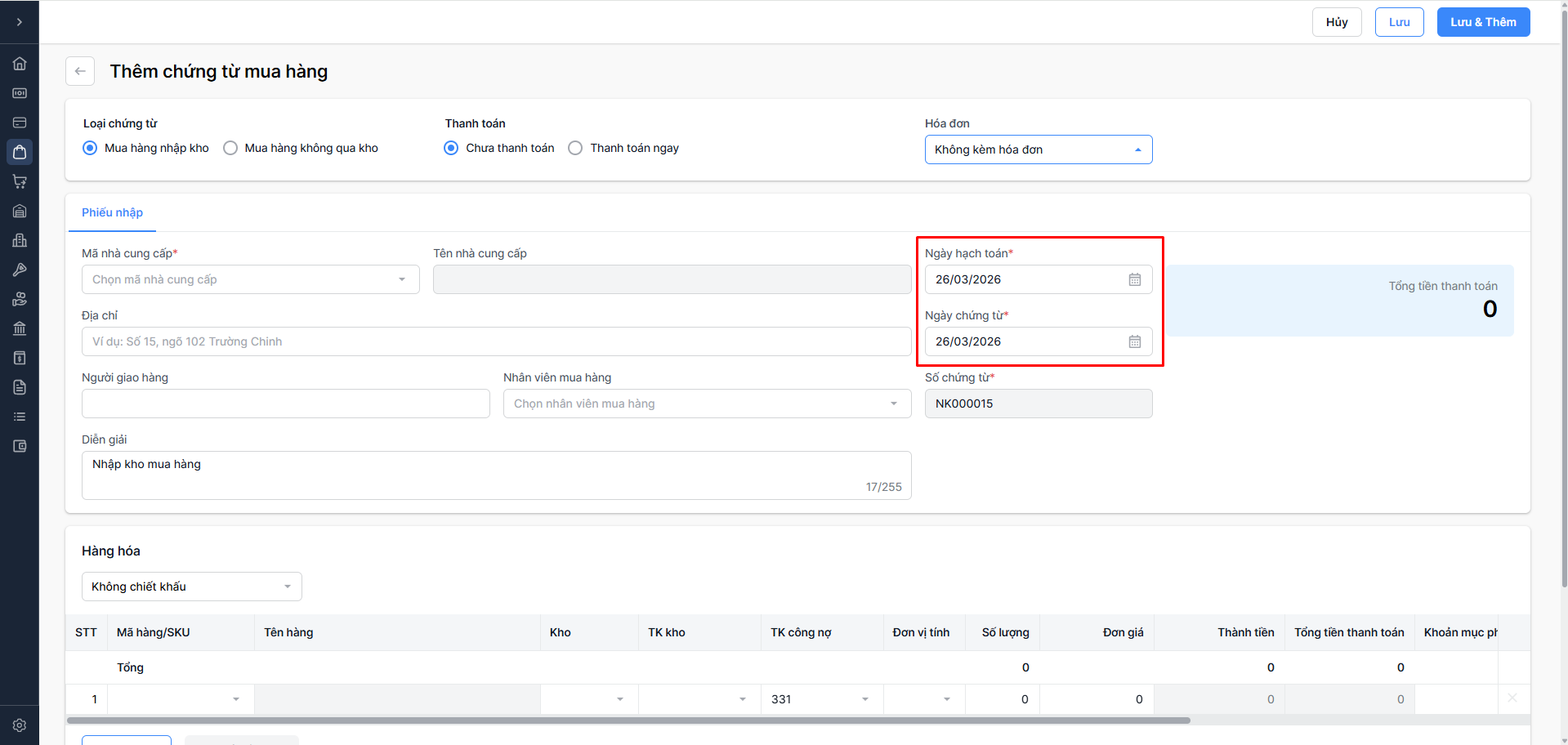Switch to the Phiếu nhập tab
This screenshot has height=745, width=1568.
pos(112,212)
